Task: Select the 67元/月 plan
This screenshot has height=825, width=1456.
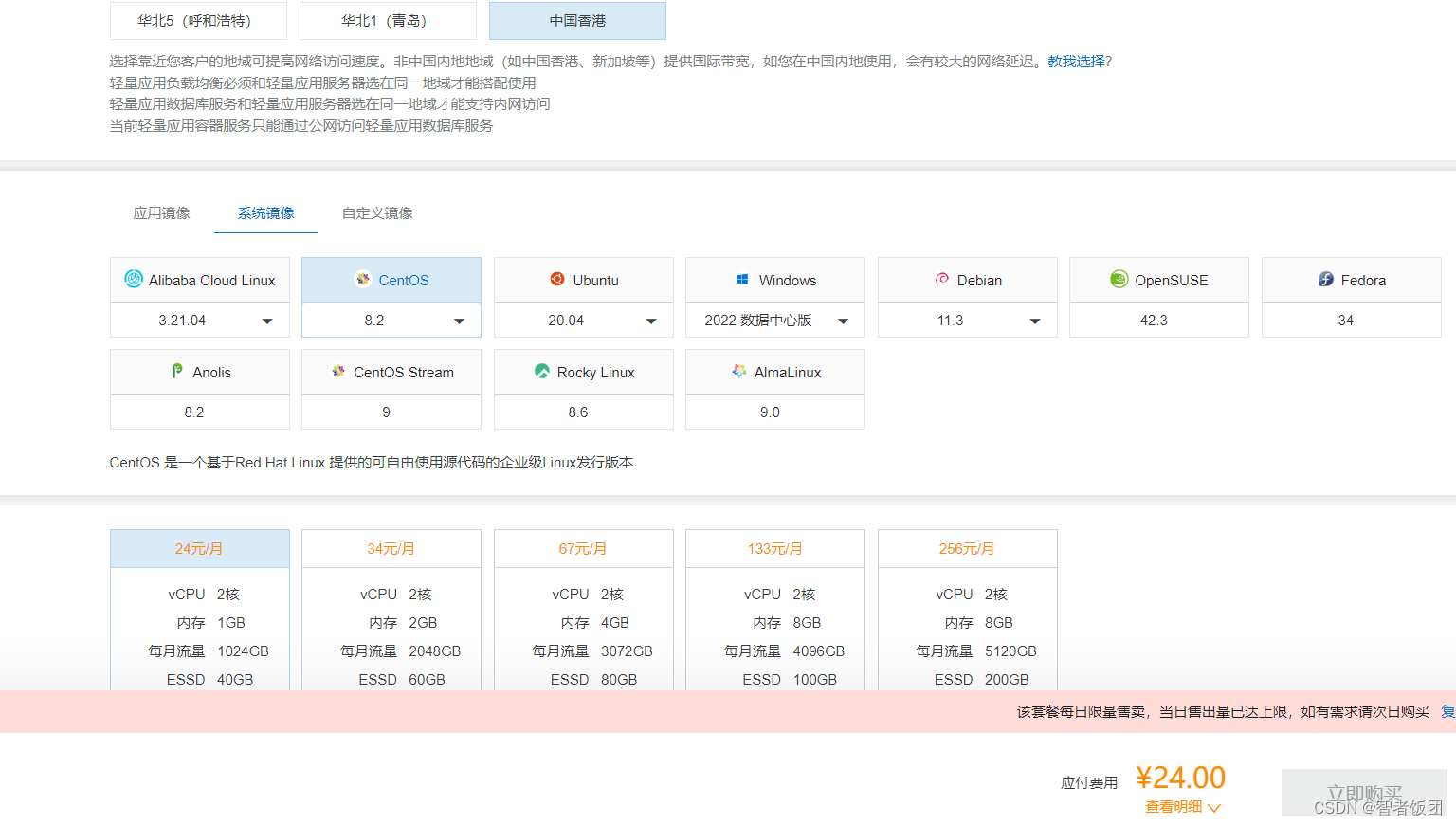Action: point(584,549)
